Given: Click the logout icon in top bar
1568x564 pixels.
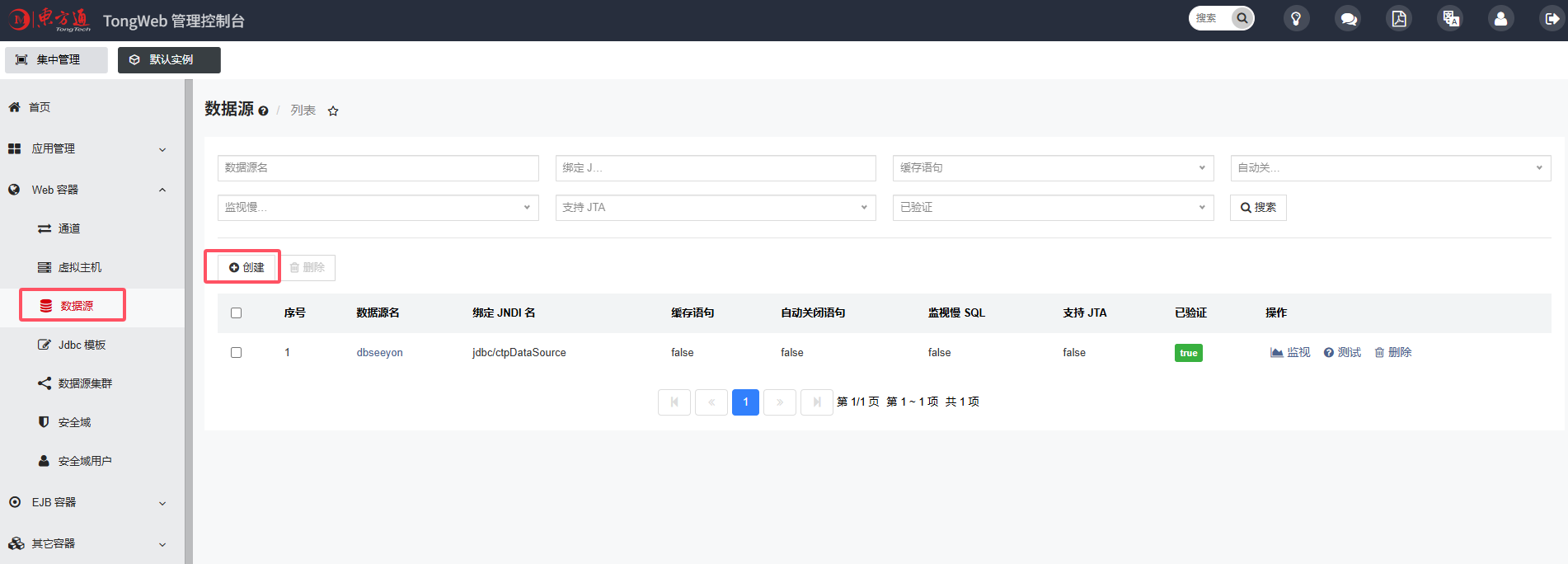Looking at the screenshot, I should (1551, 19).
